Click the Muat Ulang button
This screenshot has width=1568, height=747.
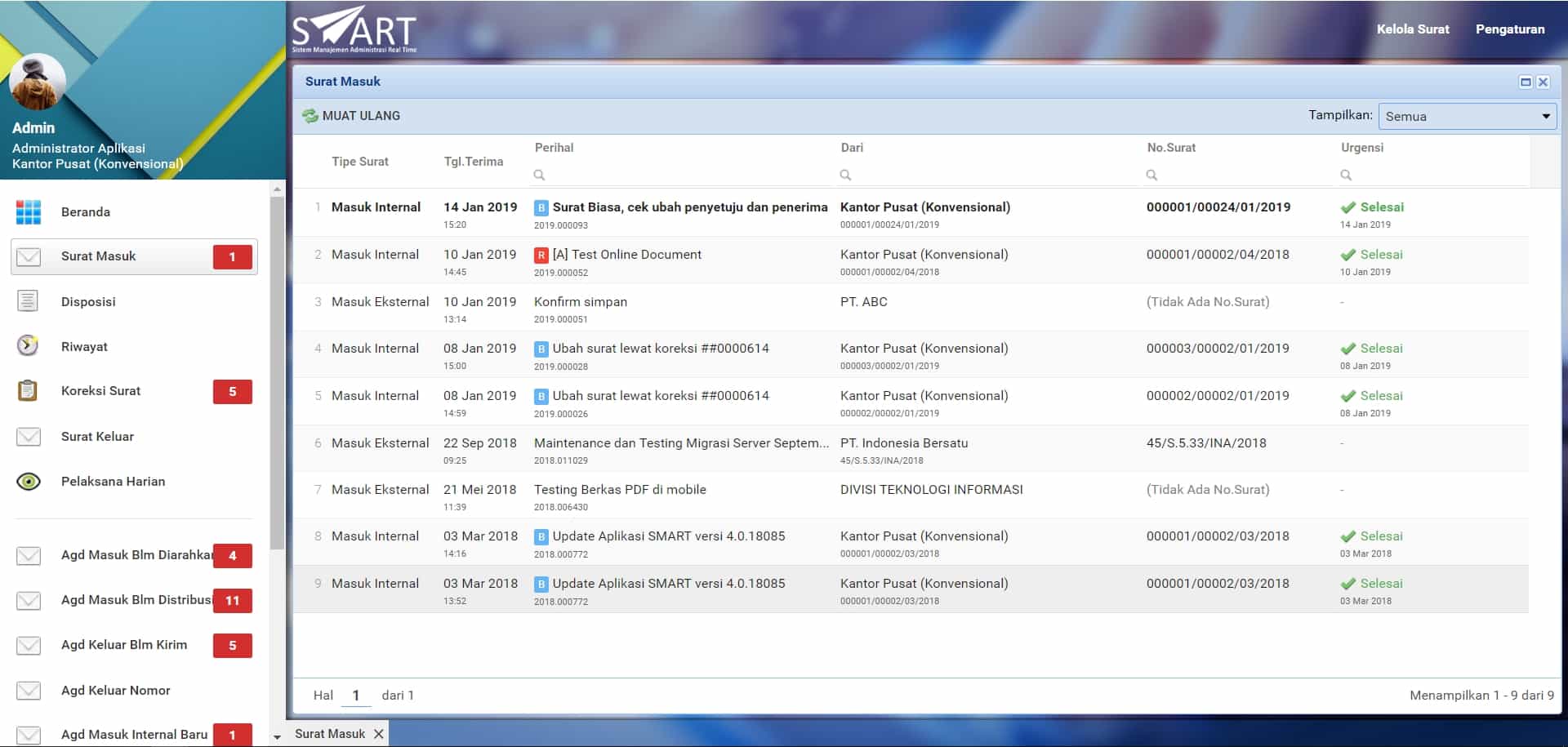351,116
